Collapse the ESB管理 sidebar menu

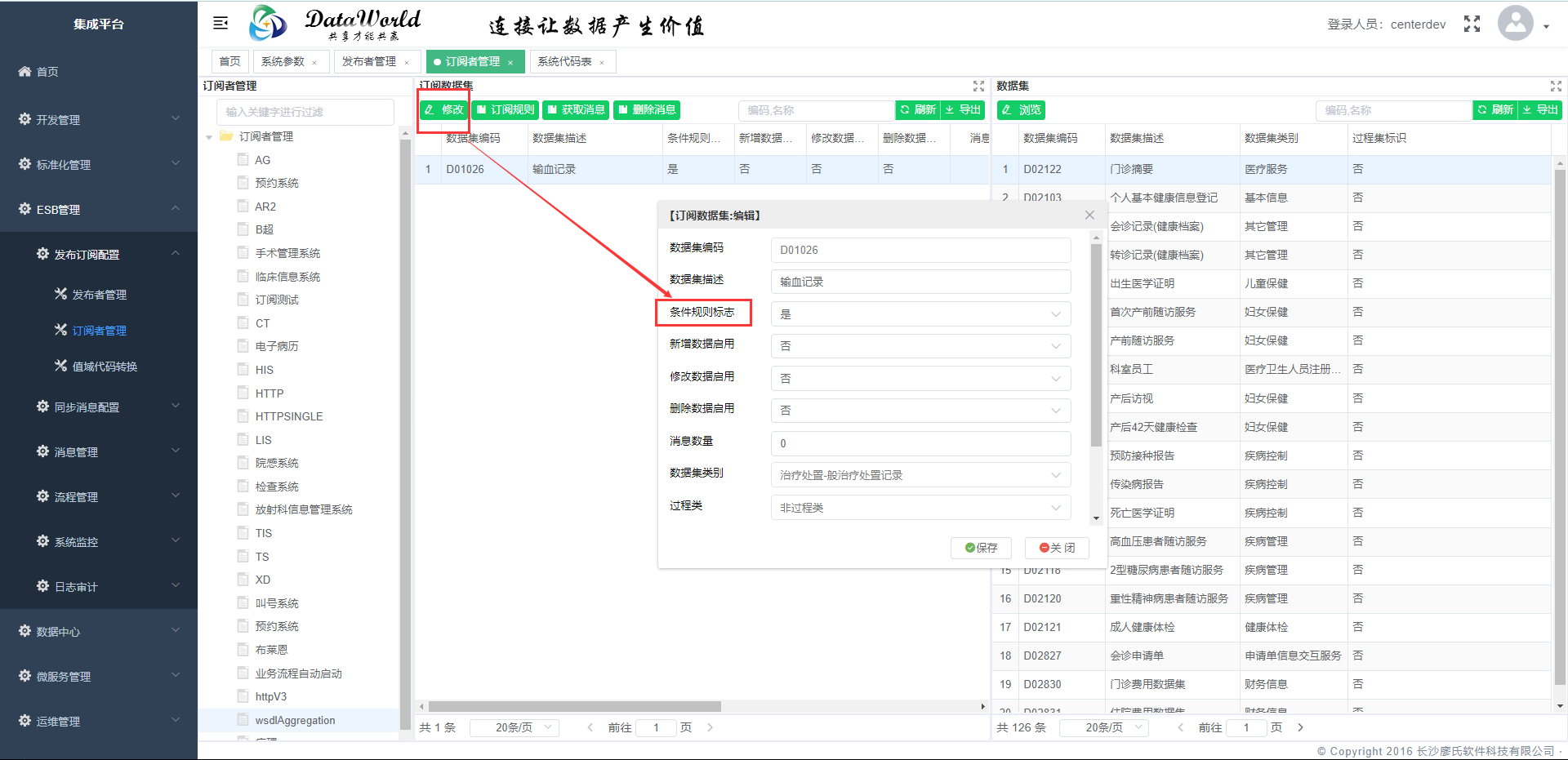(98, 210)
